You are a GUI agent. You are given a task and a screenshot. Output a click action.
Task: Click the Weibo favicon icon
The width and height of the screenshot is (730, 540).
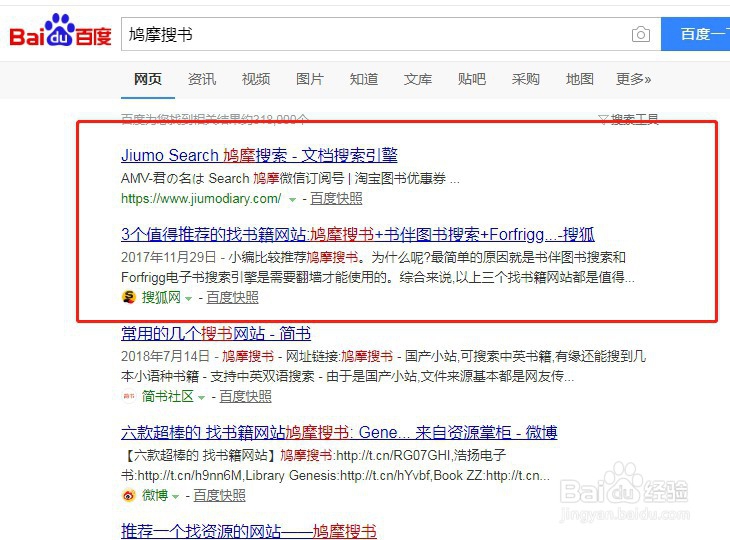[128, 495]
